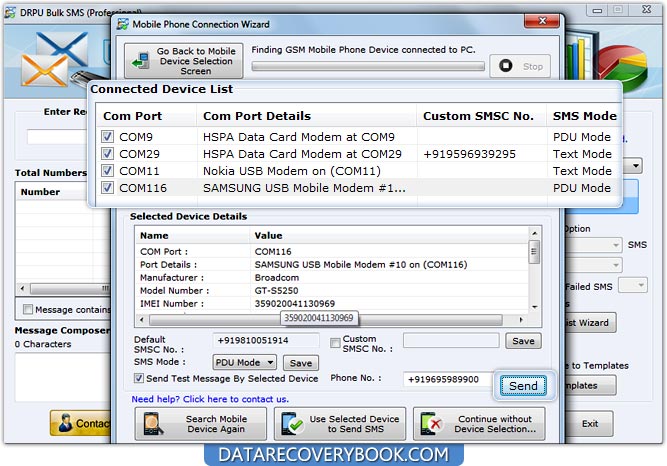
Task: Click the Manufacturer value Broadcom
Action: tap(276, 277)
